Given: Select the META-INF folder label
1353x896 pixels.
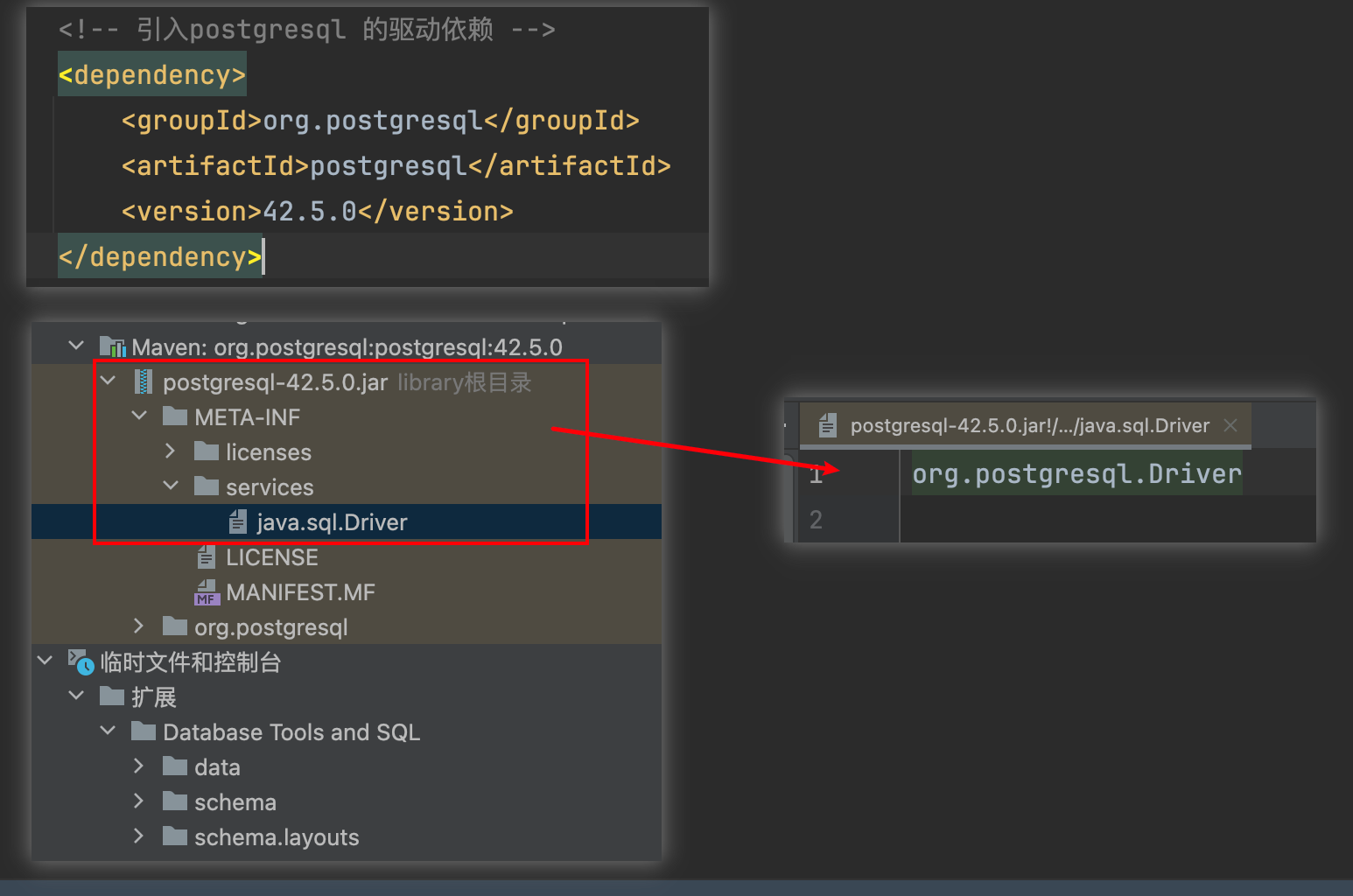Looking at the screenshot, I should point(248,417).
